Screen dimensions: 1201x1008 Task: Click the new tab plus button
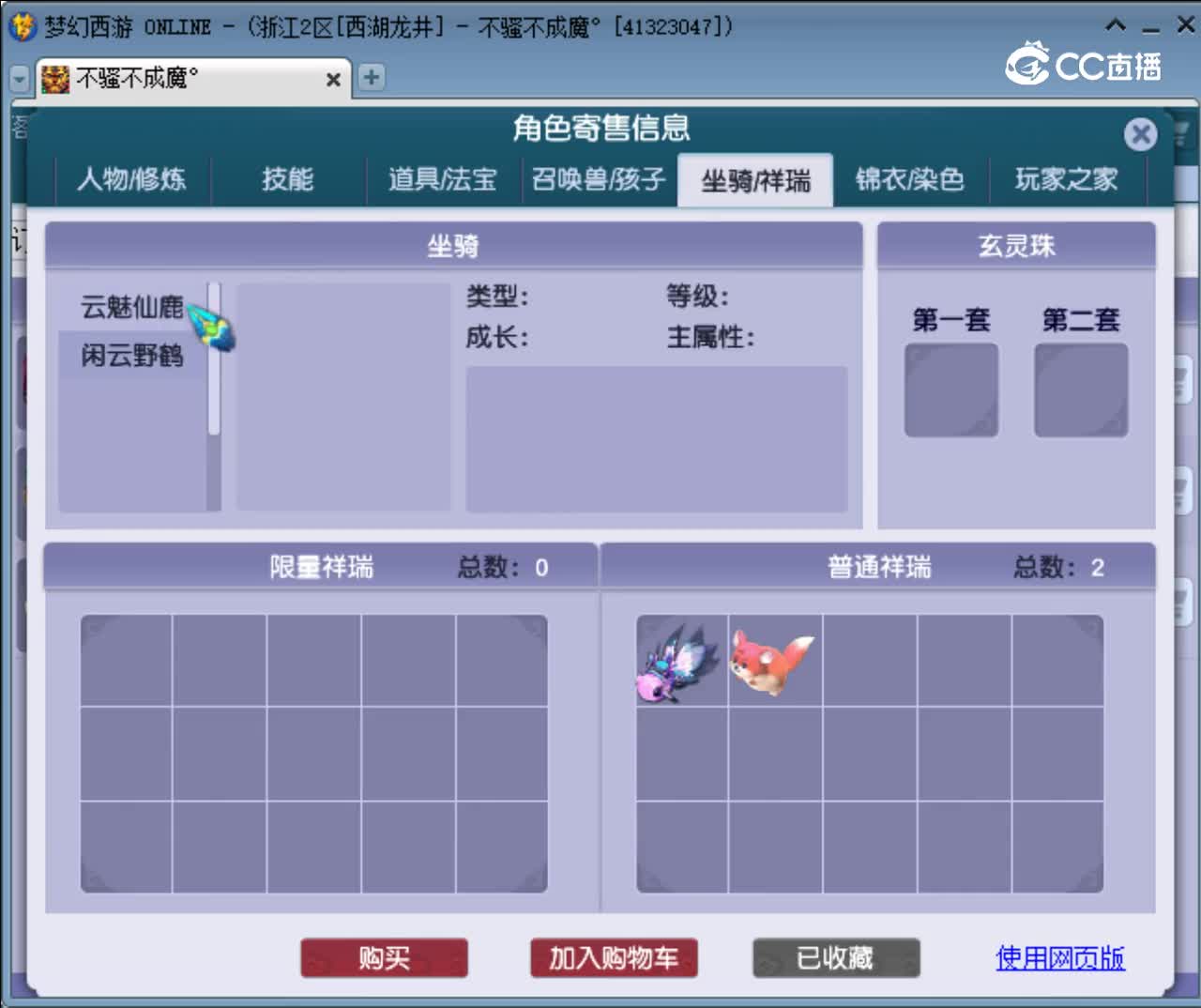click(372, 77)
